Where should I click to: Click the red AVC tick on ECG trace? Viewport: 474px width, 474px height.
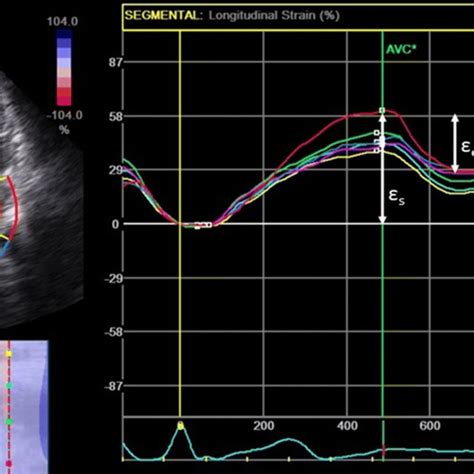[x=383, y=451]
